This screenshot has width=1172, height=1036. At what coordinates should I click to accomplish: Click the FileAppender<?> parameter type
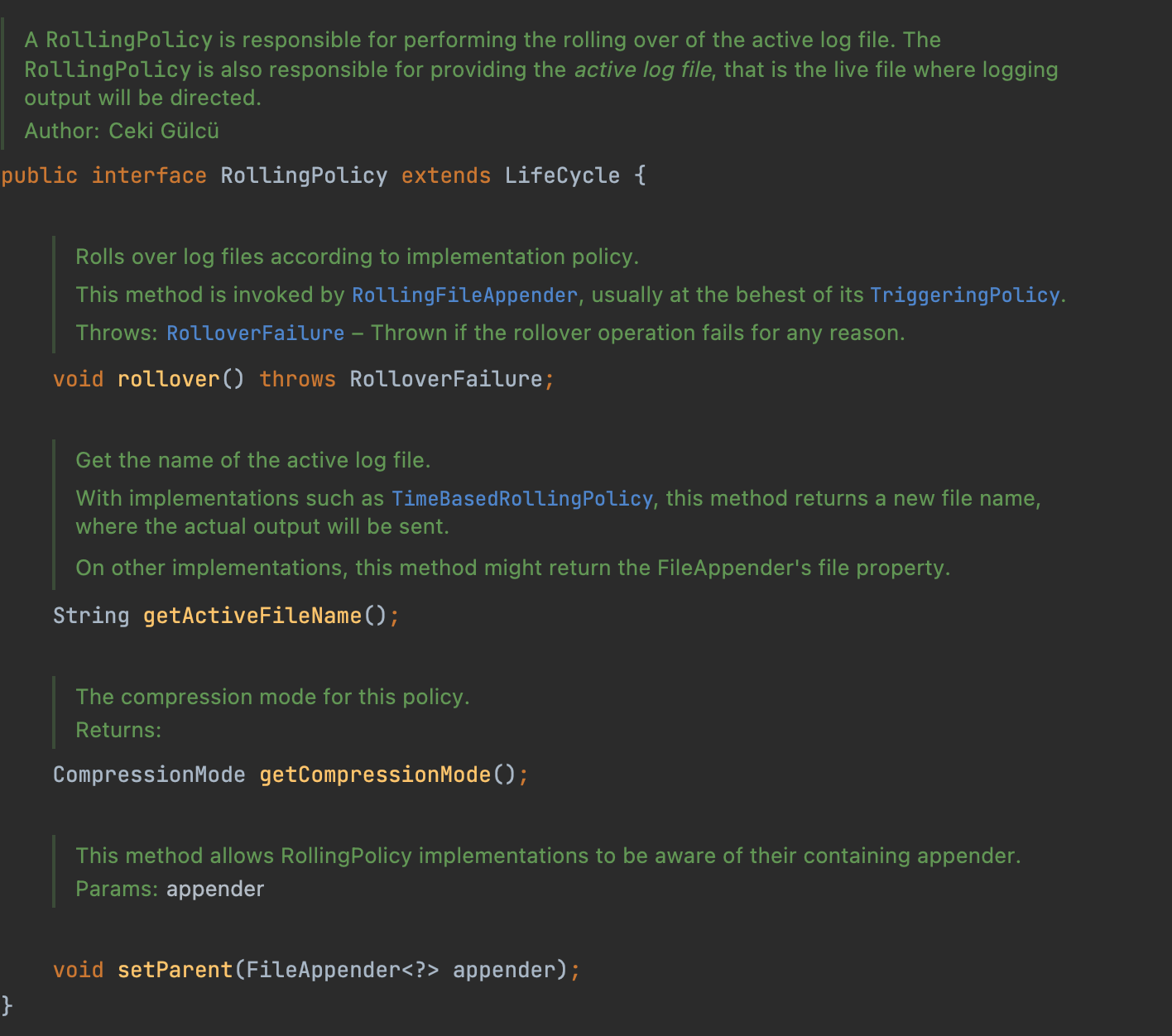343,970
